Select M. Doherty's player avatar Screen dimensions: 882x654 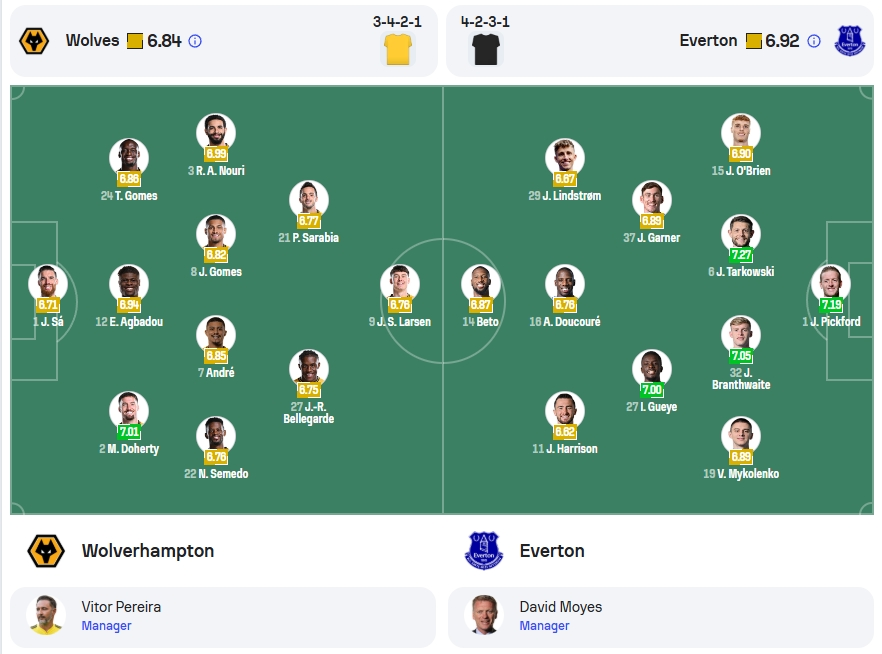coord(129,411)
